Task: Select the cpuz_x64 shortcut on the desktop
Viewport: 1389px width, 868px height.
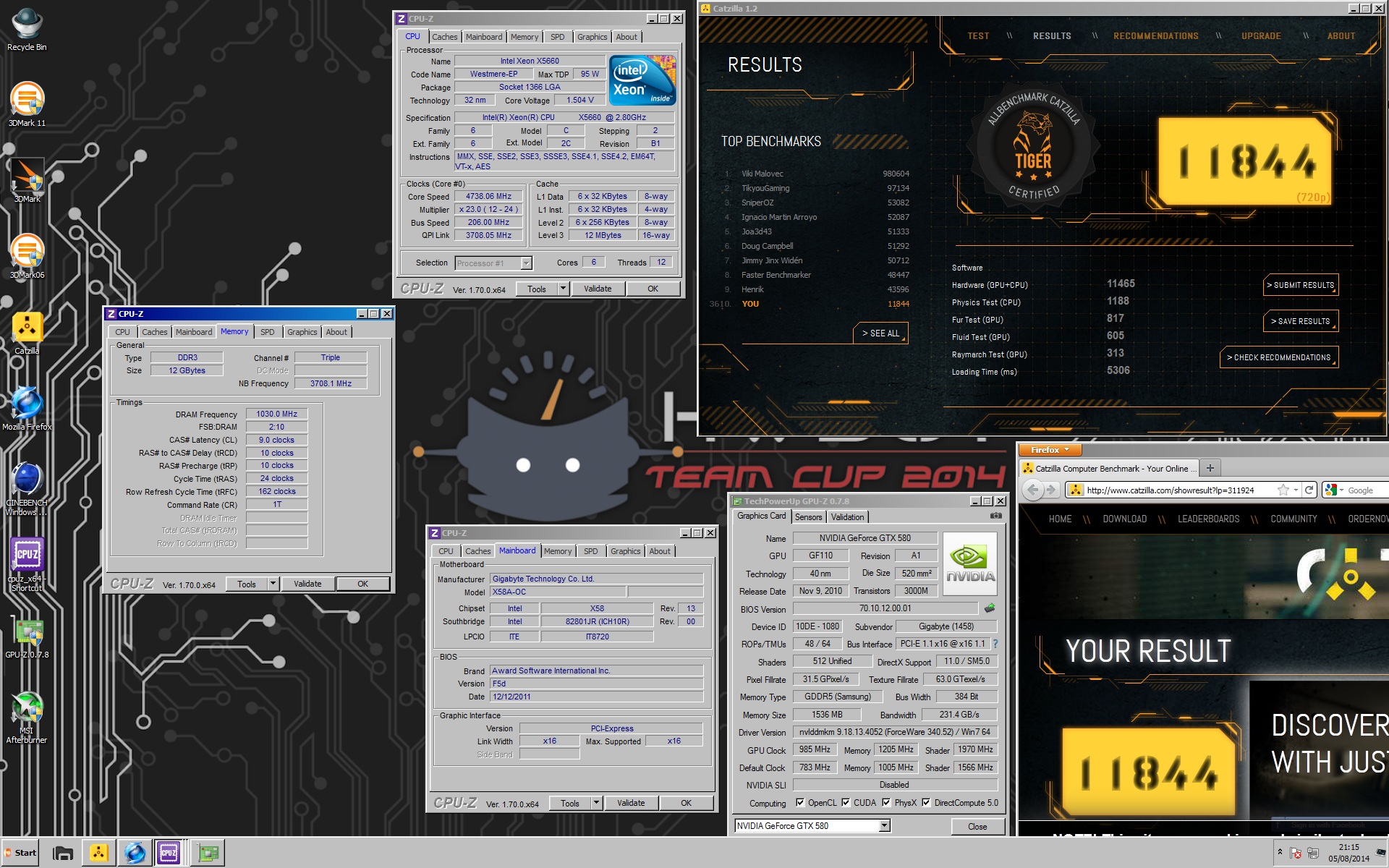Action: 27,565
